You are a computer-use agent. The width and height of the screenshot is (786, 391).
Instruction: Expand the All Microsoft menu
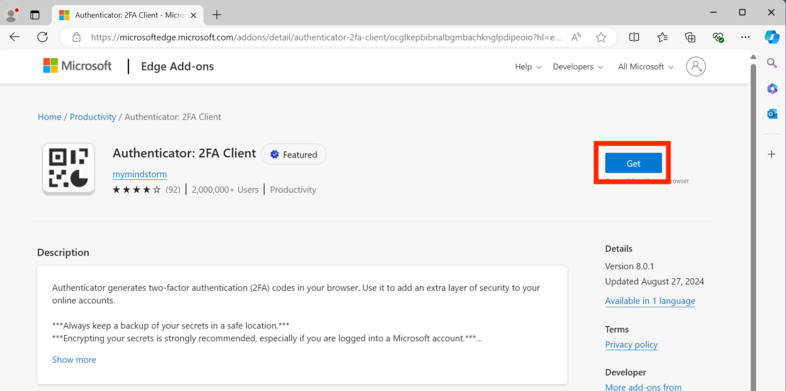[646, 67]
